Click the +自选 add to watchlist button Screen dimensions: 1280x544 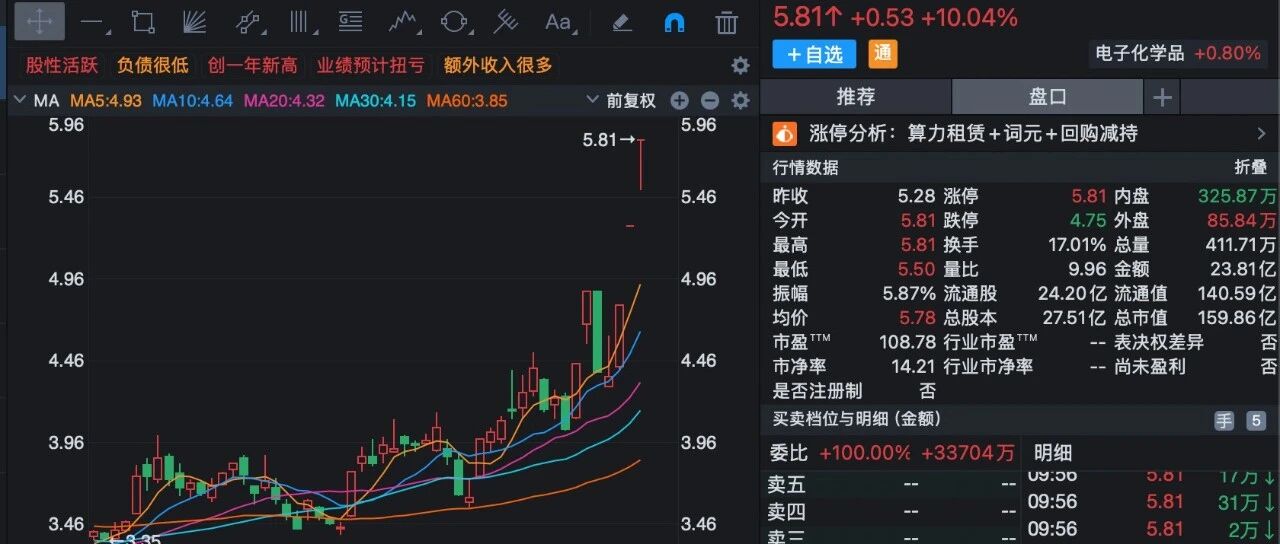(815, 54)
